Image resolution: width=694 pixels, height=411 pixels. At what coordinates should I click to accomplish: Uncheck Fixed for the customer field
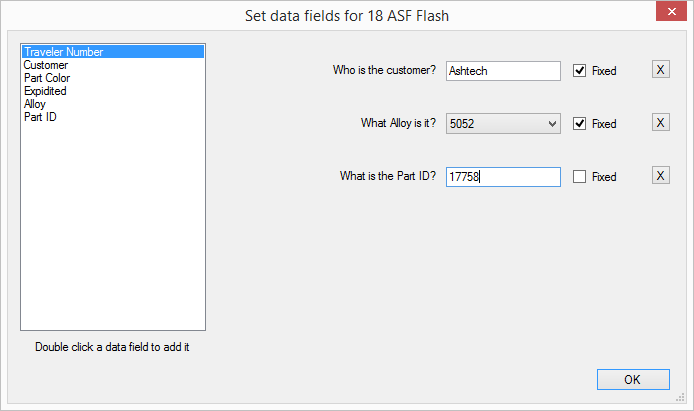click(579, 70)
